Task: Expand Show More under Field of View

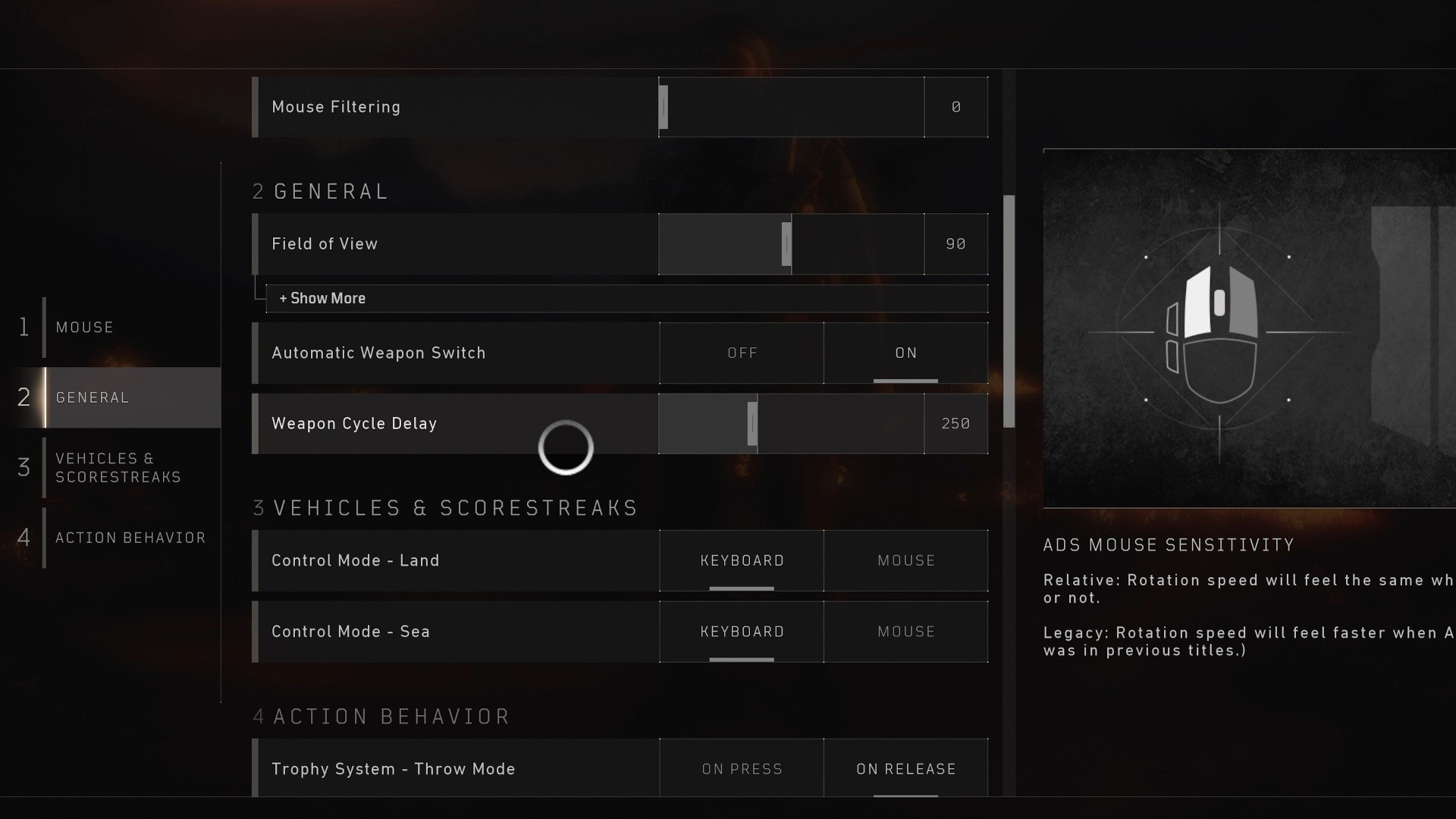Action: (x=322, y=299)
